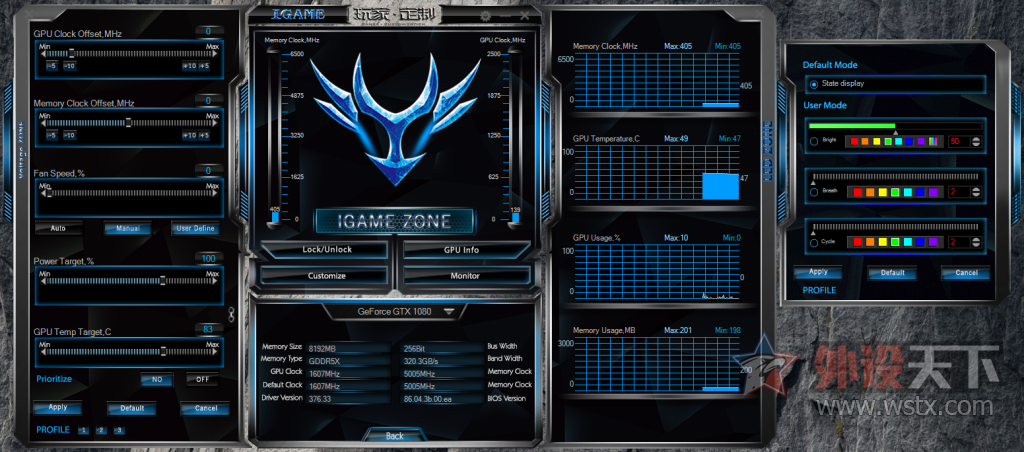Click the Power Target value field showing 100
Image resolution: width=1024 pixels, height=452 pixels.
[x=208, y=259]
